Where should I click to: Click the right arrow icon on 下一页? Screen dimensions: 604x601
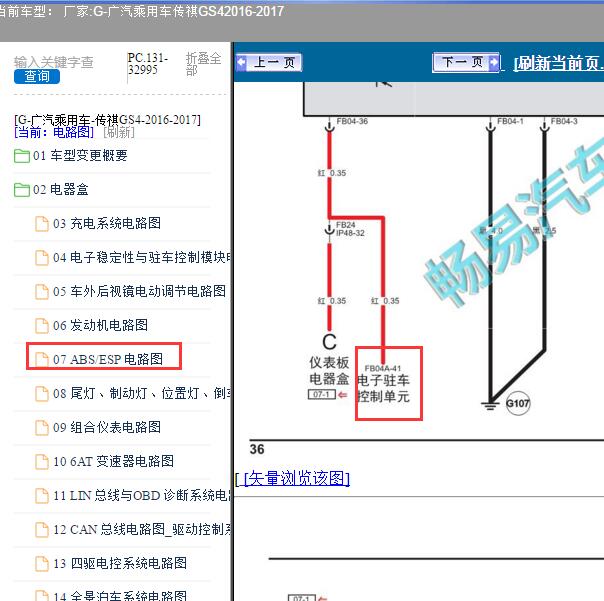click(494, 62)
